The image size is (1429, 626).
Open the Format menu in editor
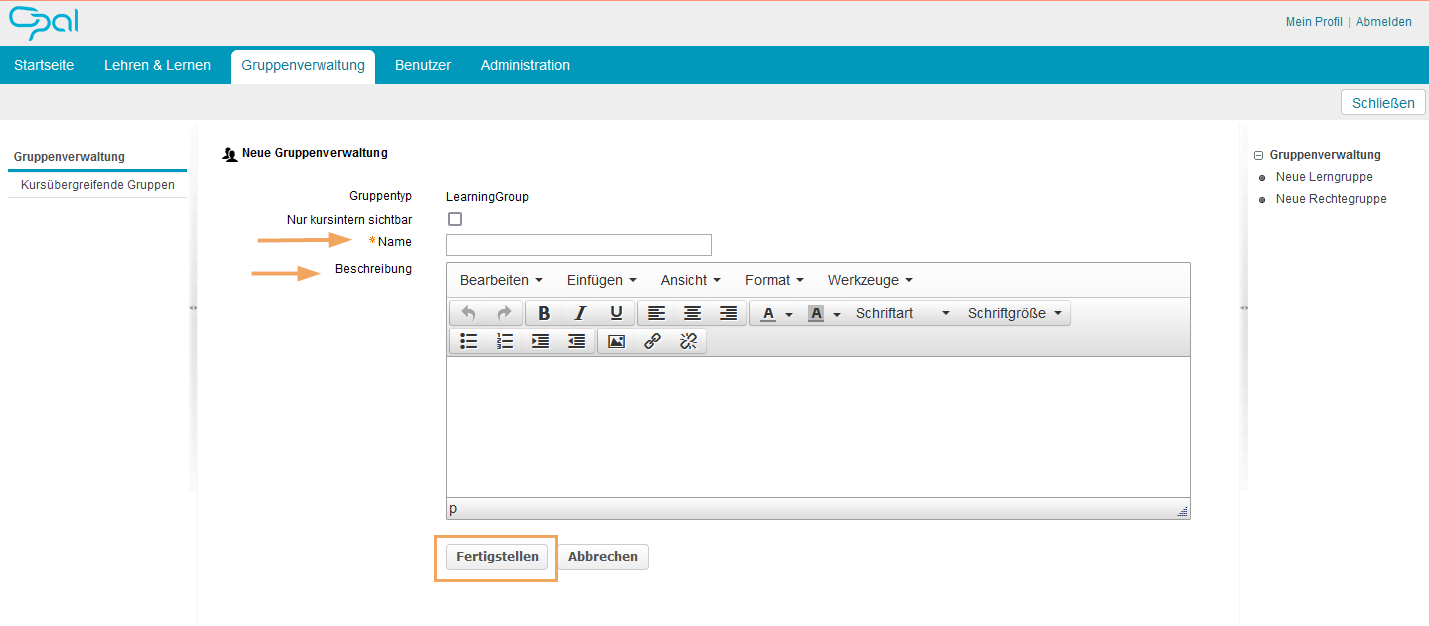(x=774, y=280)
